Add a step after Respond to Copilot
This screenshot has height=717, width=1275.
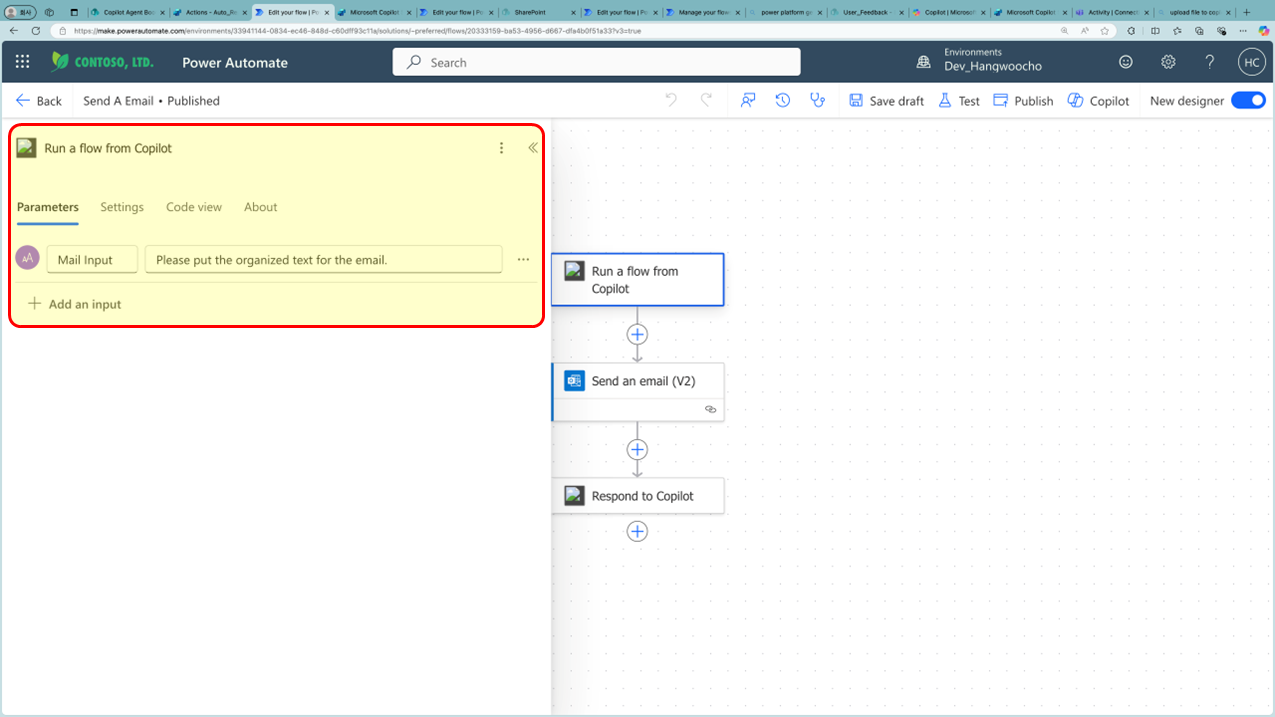click(x=637, y=531)
